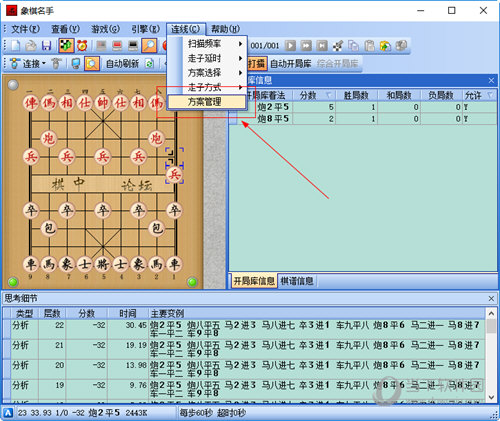
Task: Switch to the 开局库信息 tab
Action: pos(254,281)
